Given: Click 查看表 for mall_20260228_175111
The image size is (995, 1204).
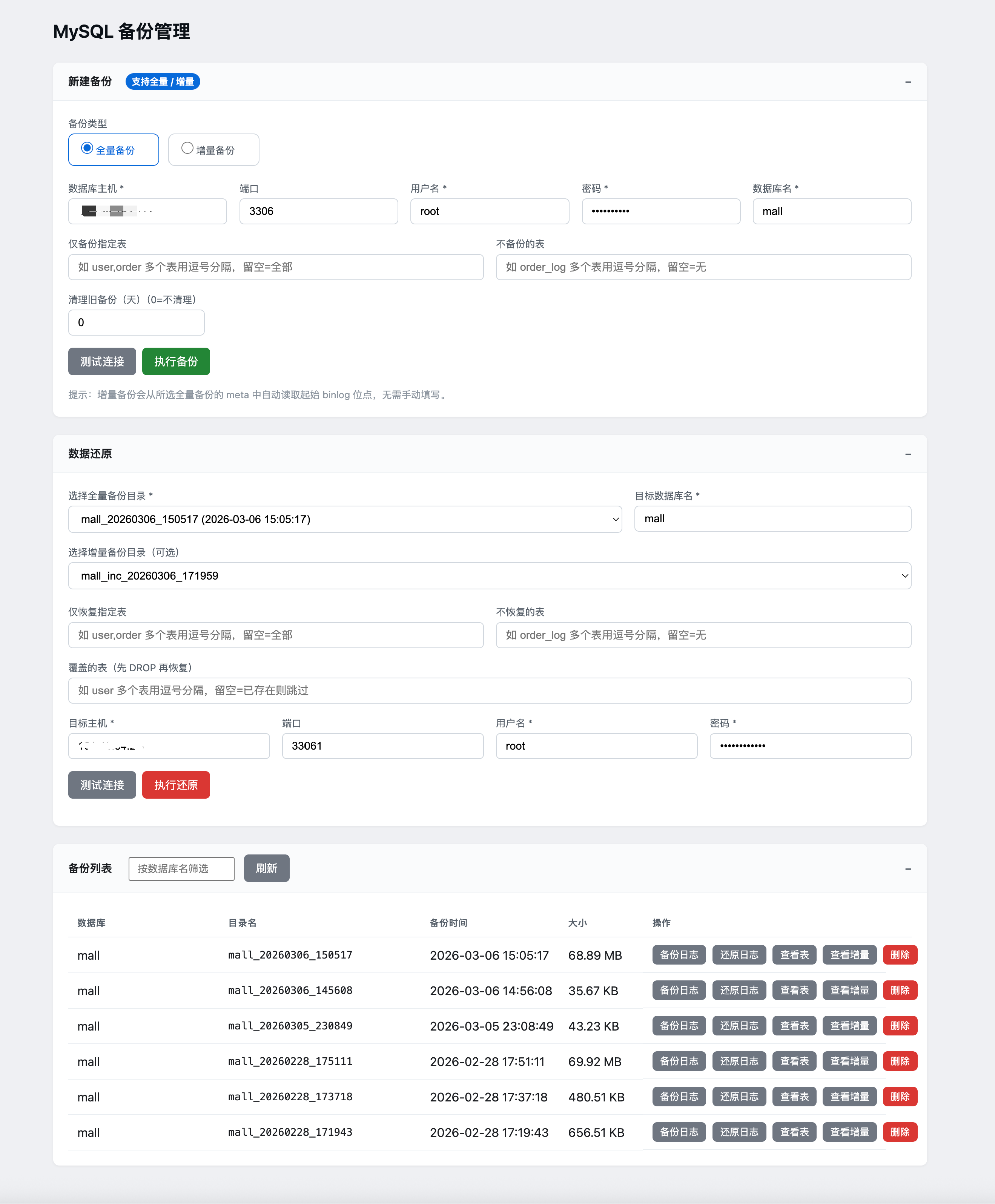Looking at the screenshot, I should pos(794,1061).
